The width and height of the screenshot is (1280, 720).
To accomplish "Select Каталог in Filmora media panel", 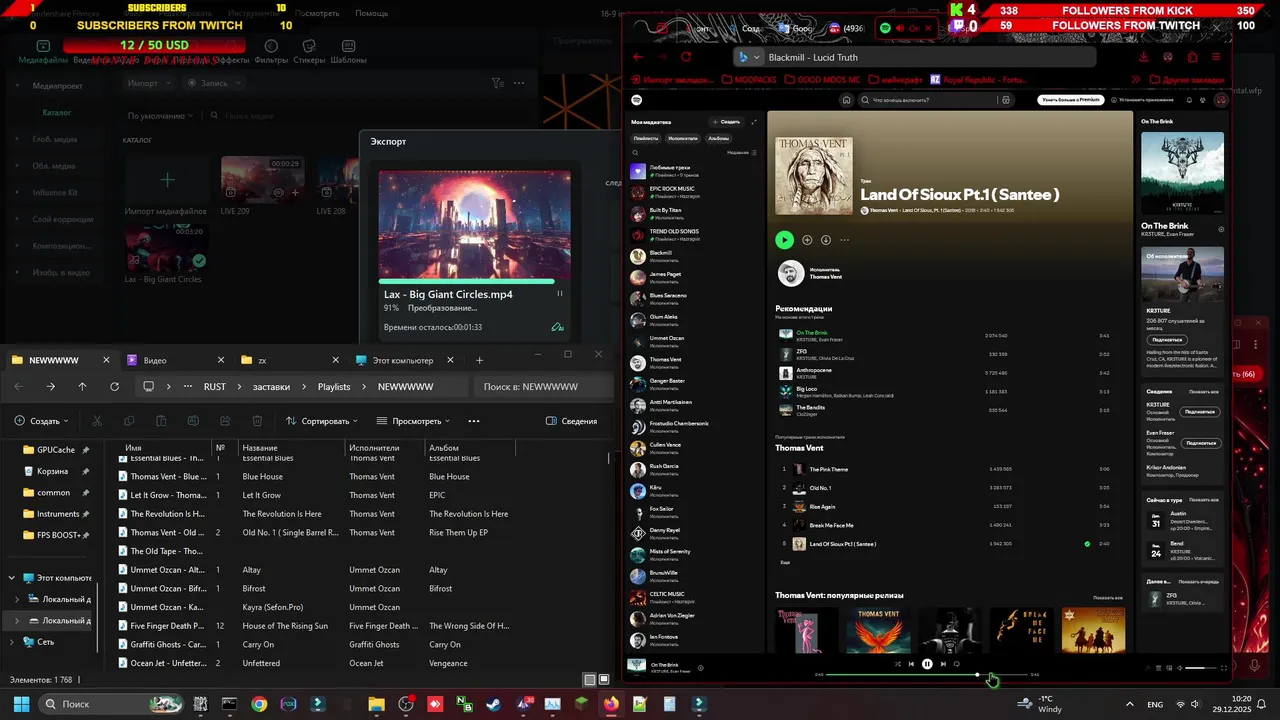I will click(56, 113).
